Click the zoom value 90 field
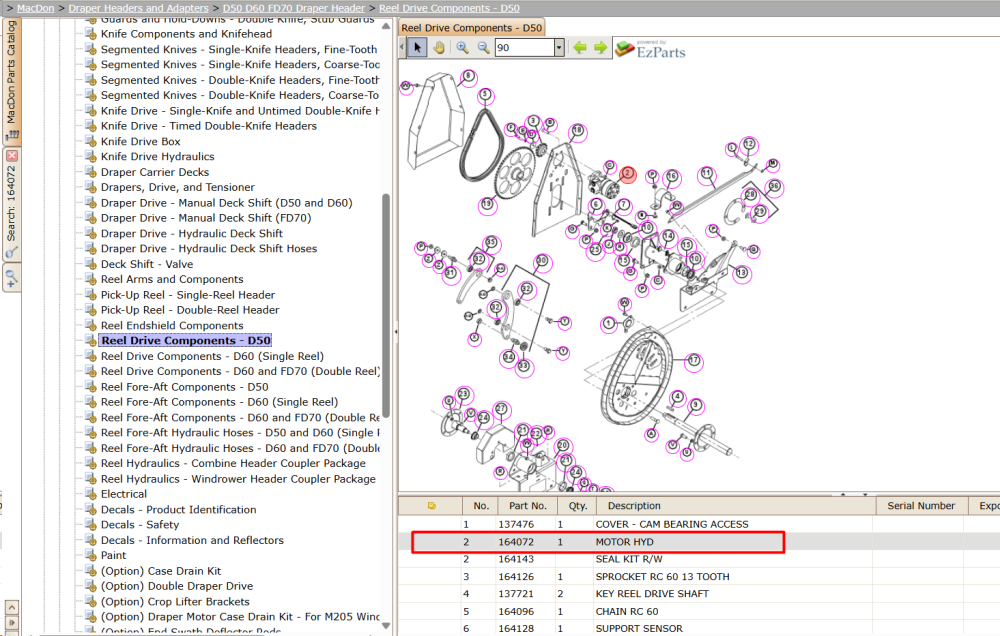The height and width of the screenshot is (636, 1000). (524, 48)
